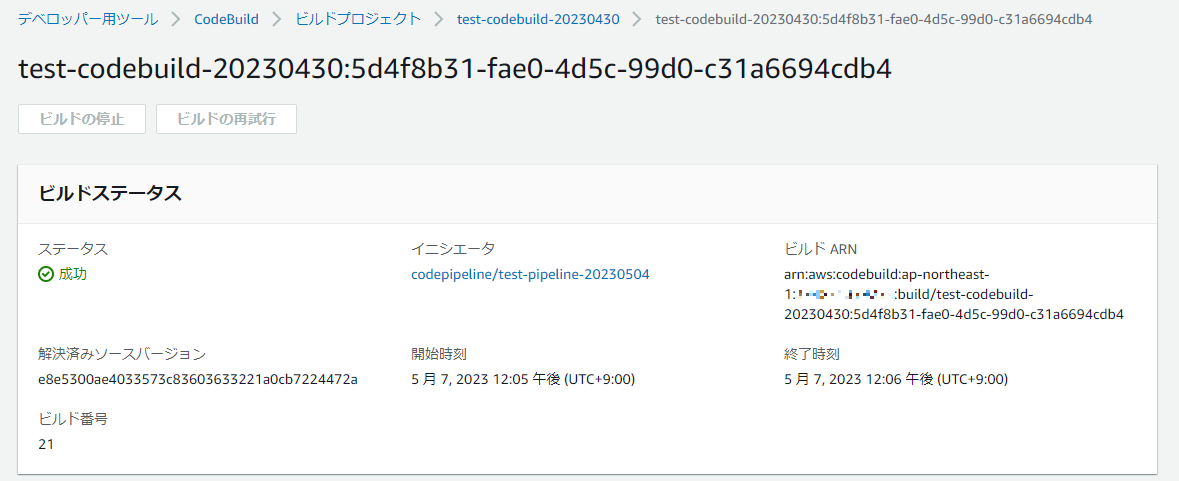Click the green success checkmark icon

pyautogui.click(x=46, y=275)
